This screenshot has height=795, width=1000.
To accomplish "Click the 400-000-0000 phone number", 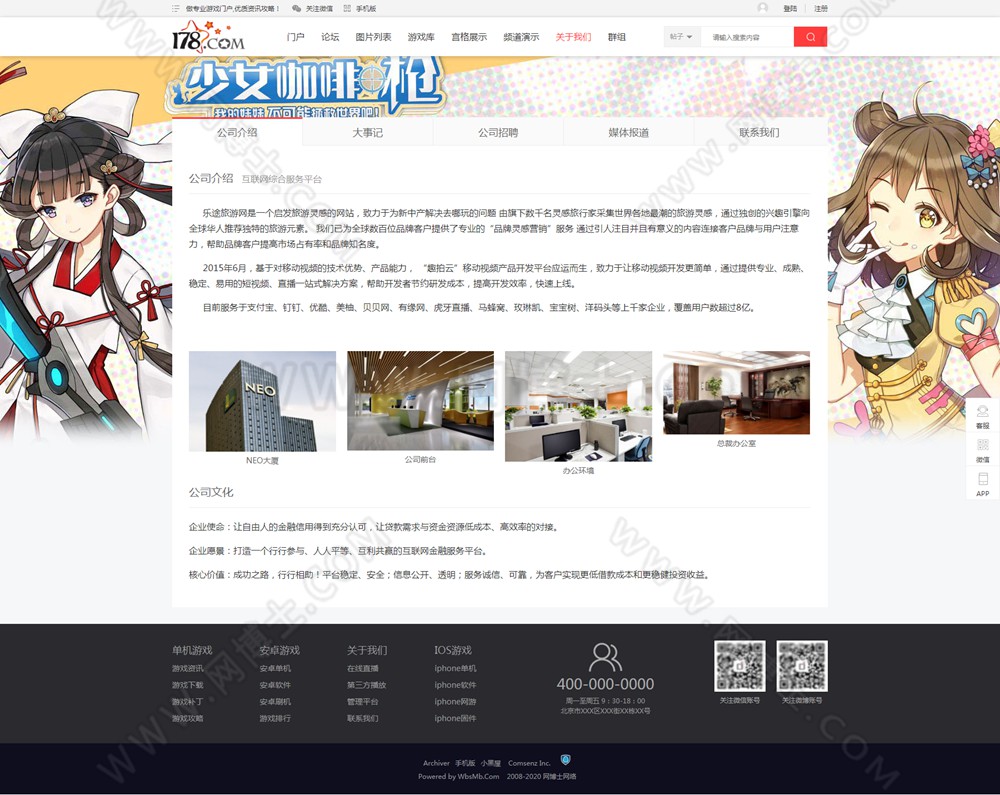I will tap(605, 684).
